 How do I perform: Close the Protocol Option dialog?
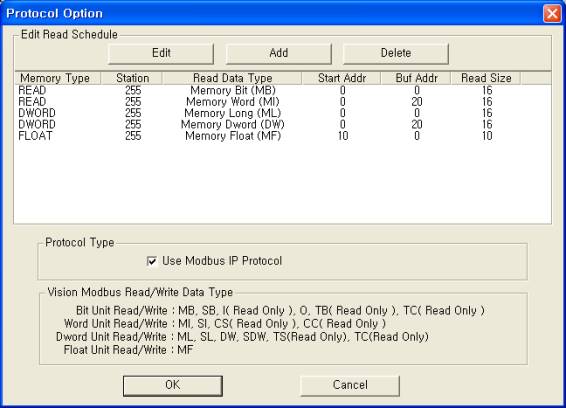click(x=552, y=14)
